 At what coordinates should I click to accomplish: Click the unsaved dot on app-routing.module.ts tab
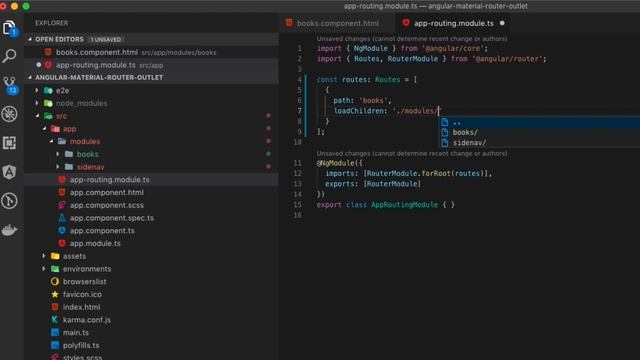(x=502, y=23)
